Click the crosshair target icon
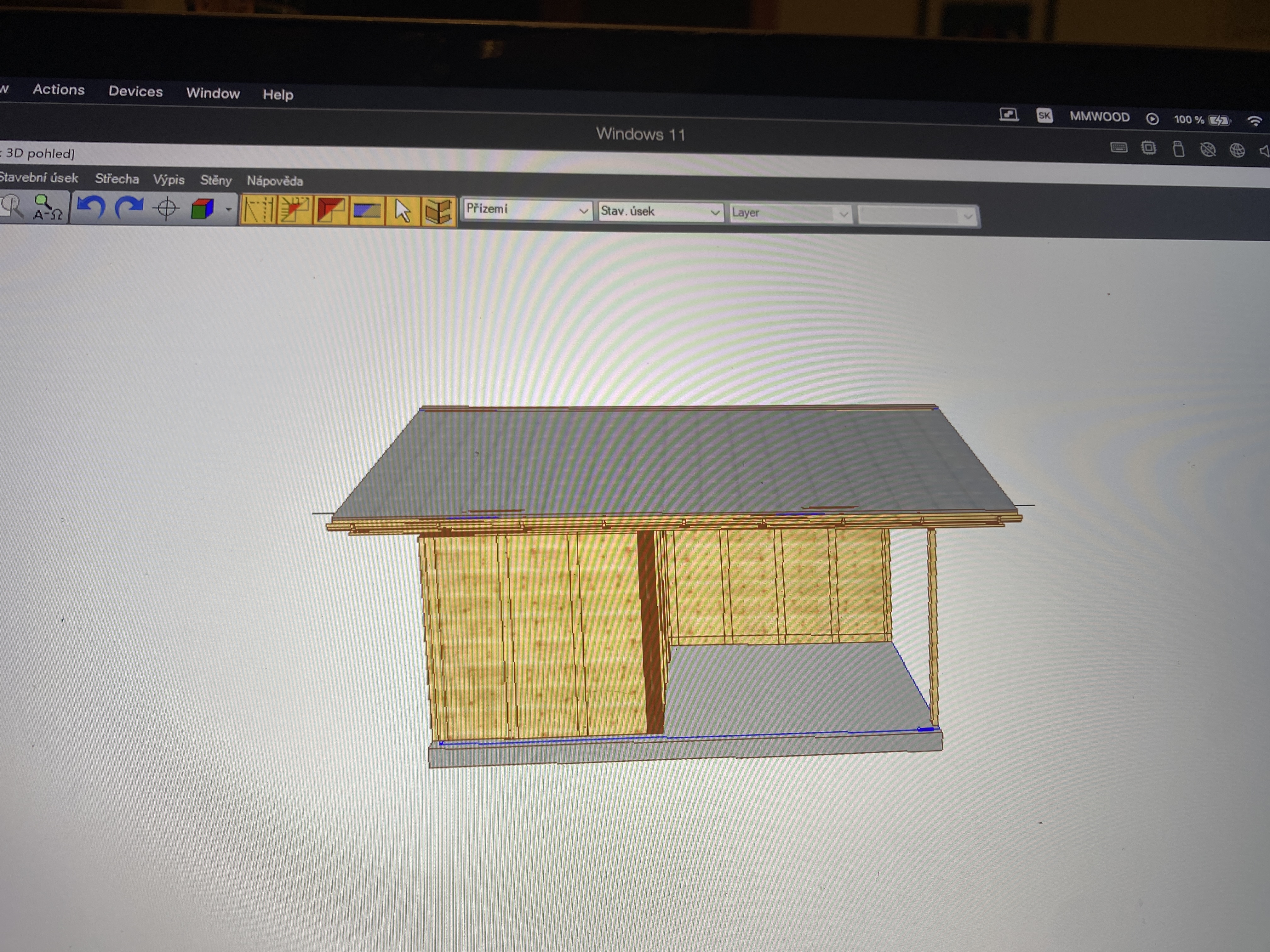 tap(167, 208)
